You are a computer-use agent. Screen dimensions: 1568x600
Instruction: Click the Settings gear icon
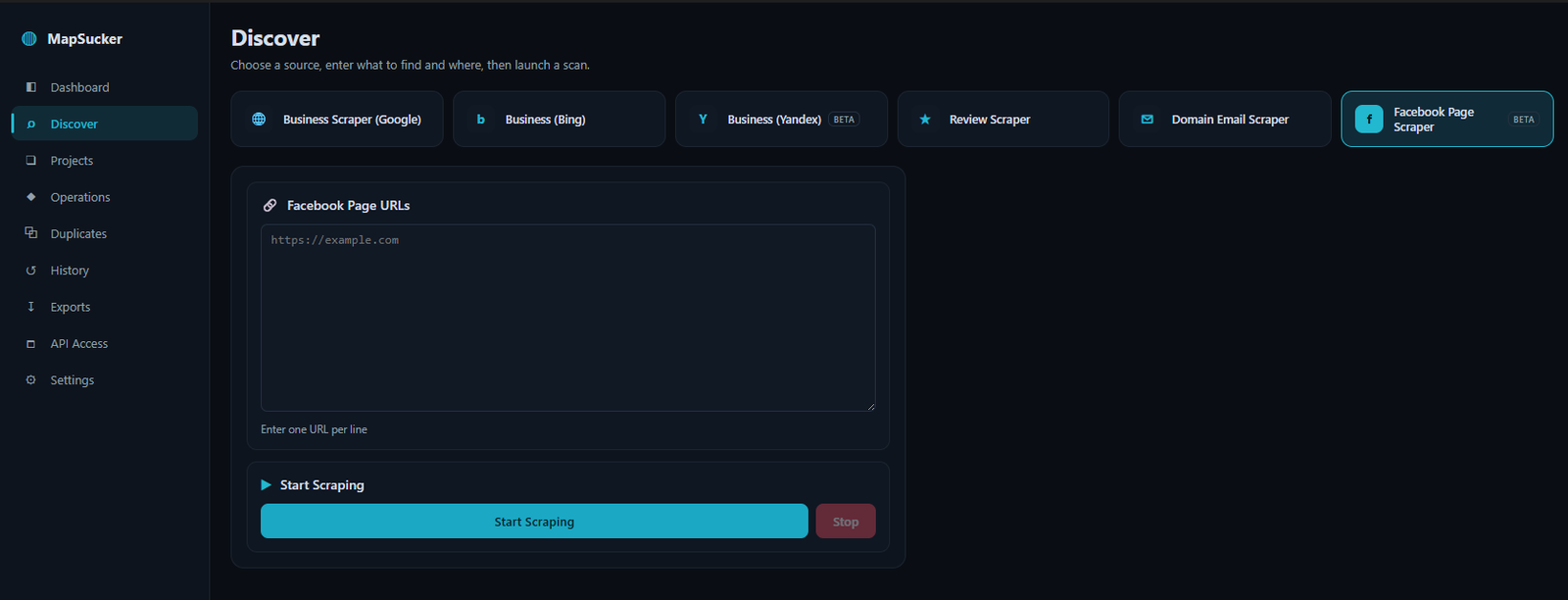point(31,379)
